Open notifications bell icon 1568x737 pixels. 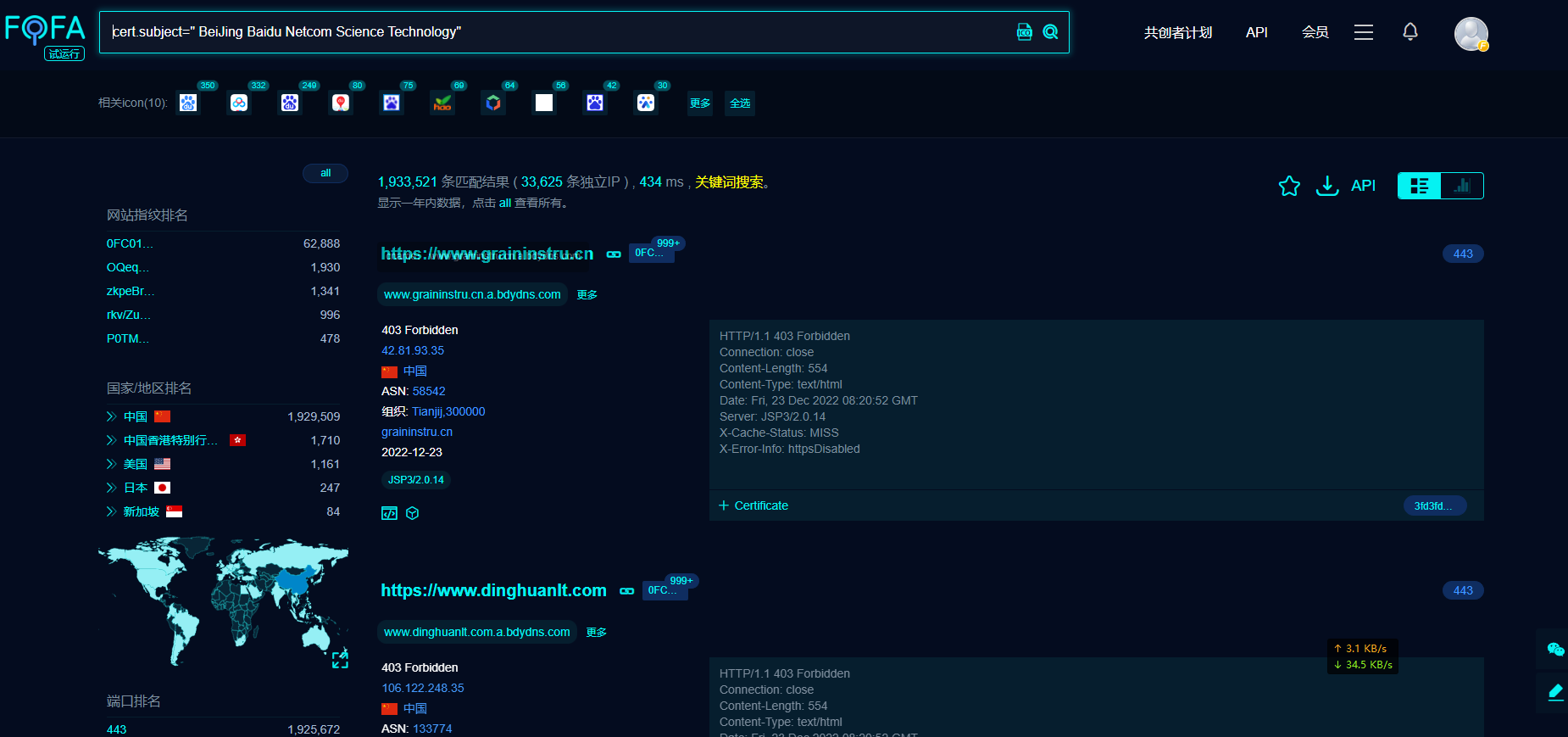pyautogui.click(x=1410, y=32)
